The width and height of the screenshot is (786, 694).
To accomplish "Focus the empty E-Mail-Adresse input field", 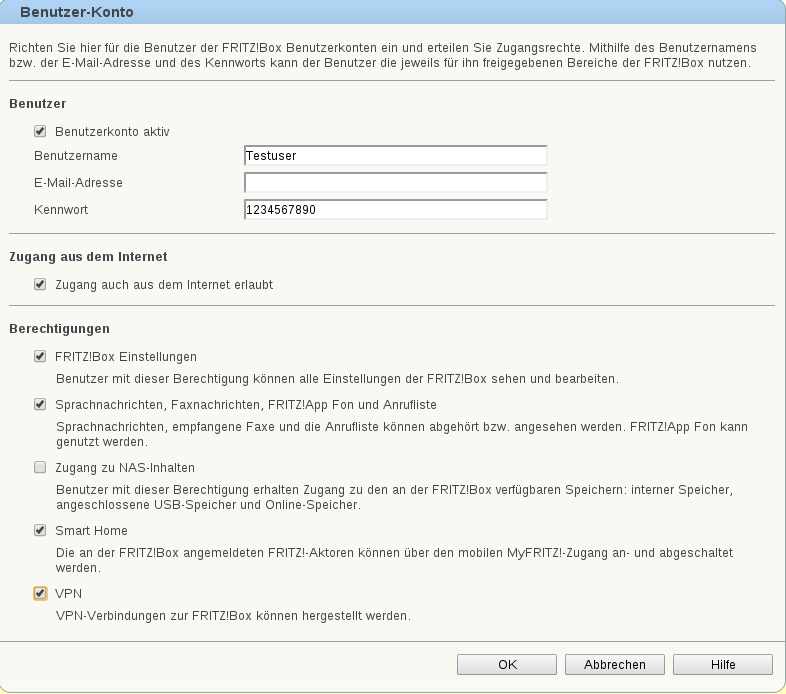I will (396, 183).
